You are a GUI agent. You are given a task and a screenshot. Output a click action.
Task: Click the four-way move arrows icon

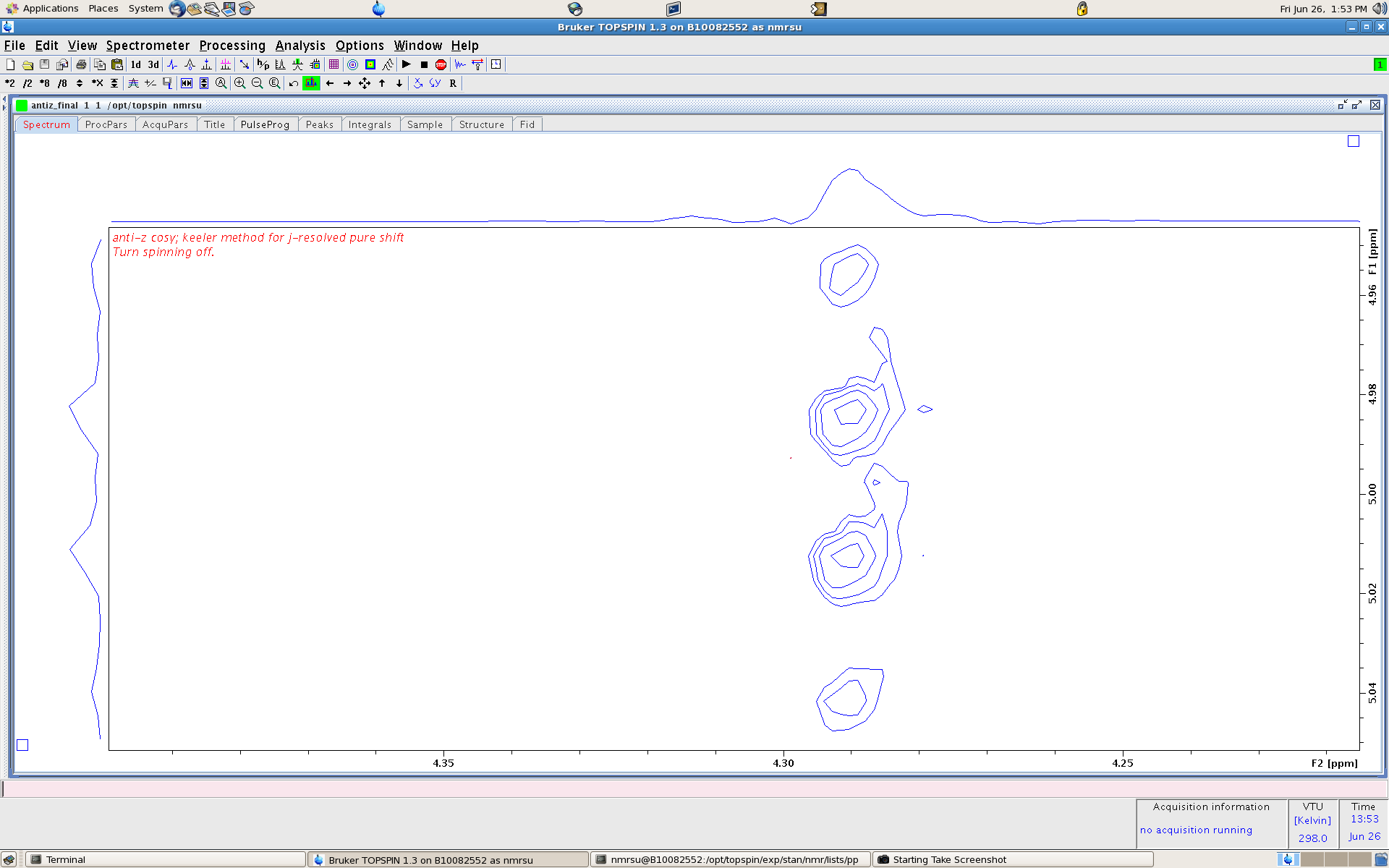pos(365,83)
